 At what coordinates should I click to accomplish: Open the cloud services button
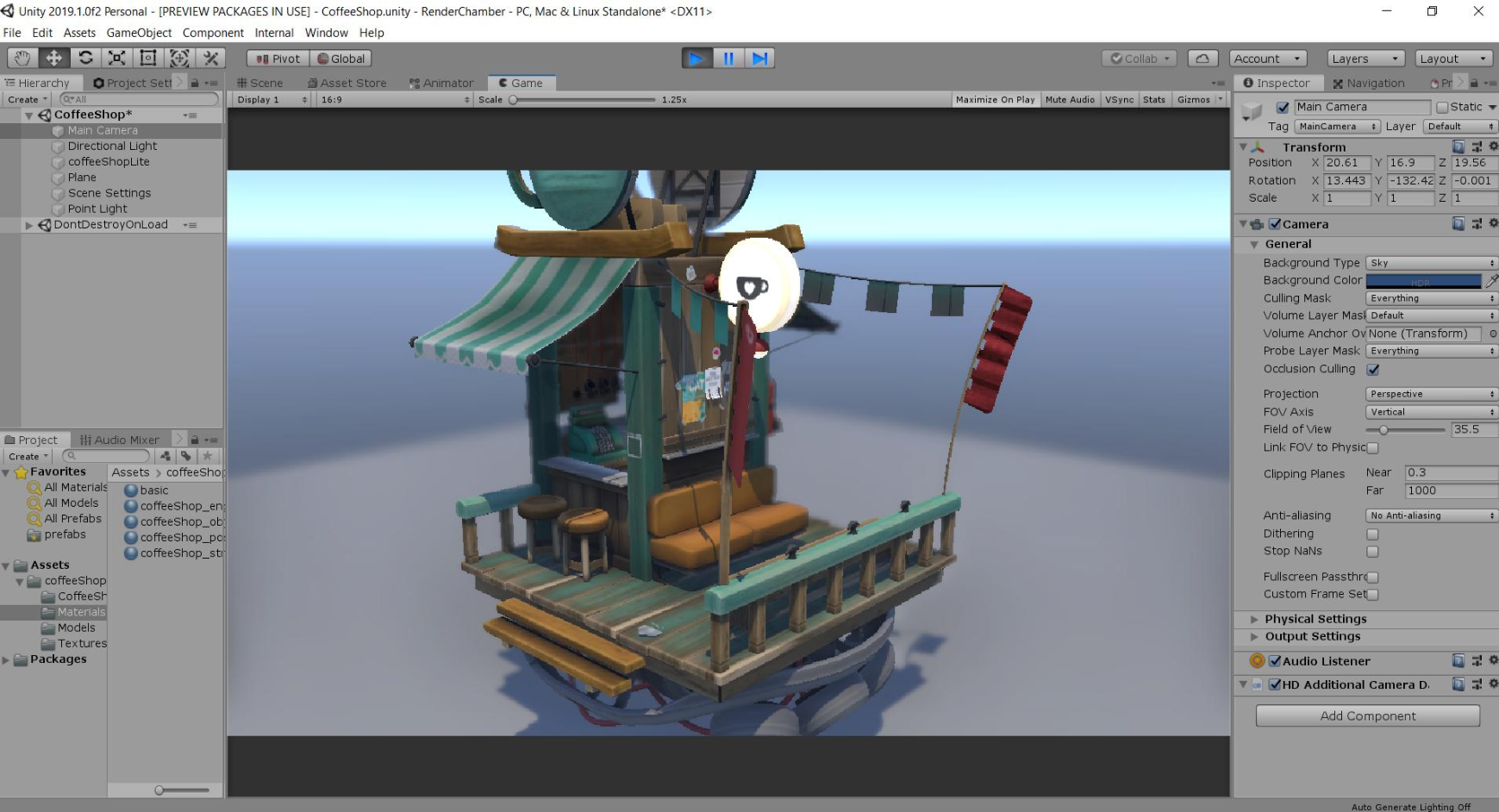point(1202,59)
